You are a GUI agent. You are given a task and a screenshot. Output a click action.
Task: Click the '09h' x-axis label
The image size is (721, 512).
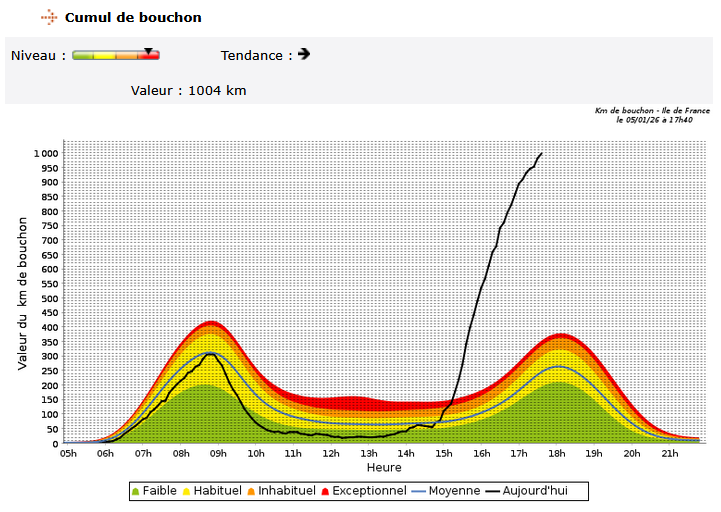click(218, 454)
